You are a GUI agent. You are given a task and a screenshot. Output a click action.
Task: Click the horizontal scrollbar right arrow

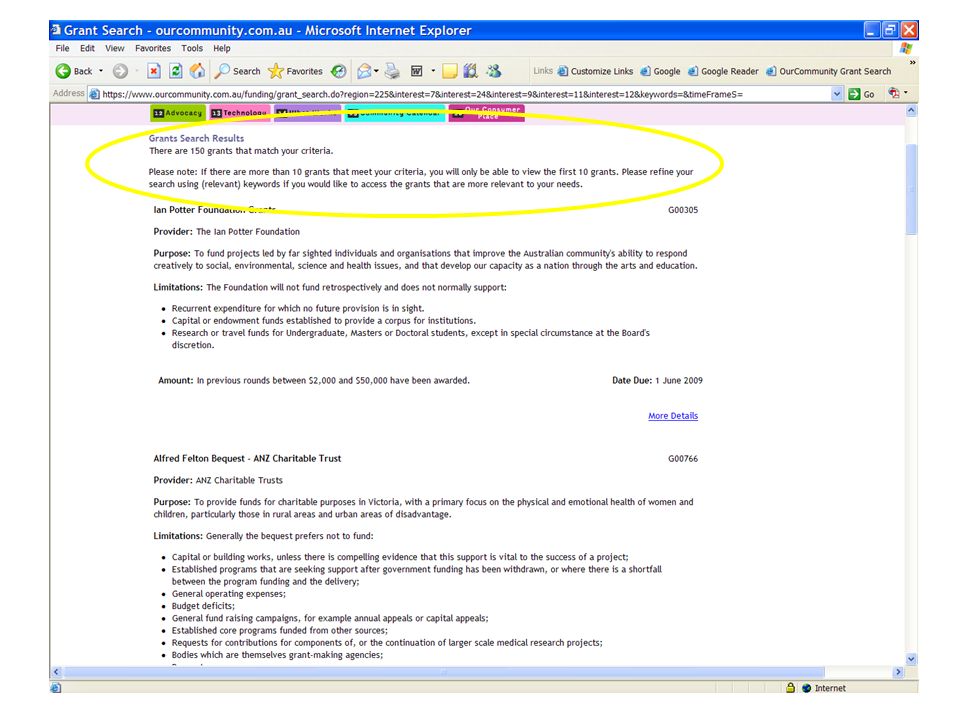(898, 672)
